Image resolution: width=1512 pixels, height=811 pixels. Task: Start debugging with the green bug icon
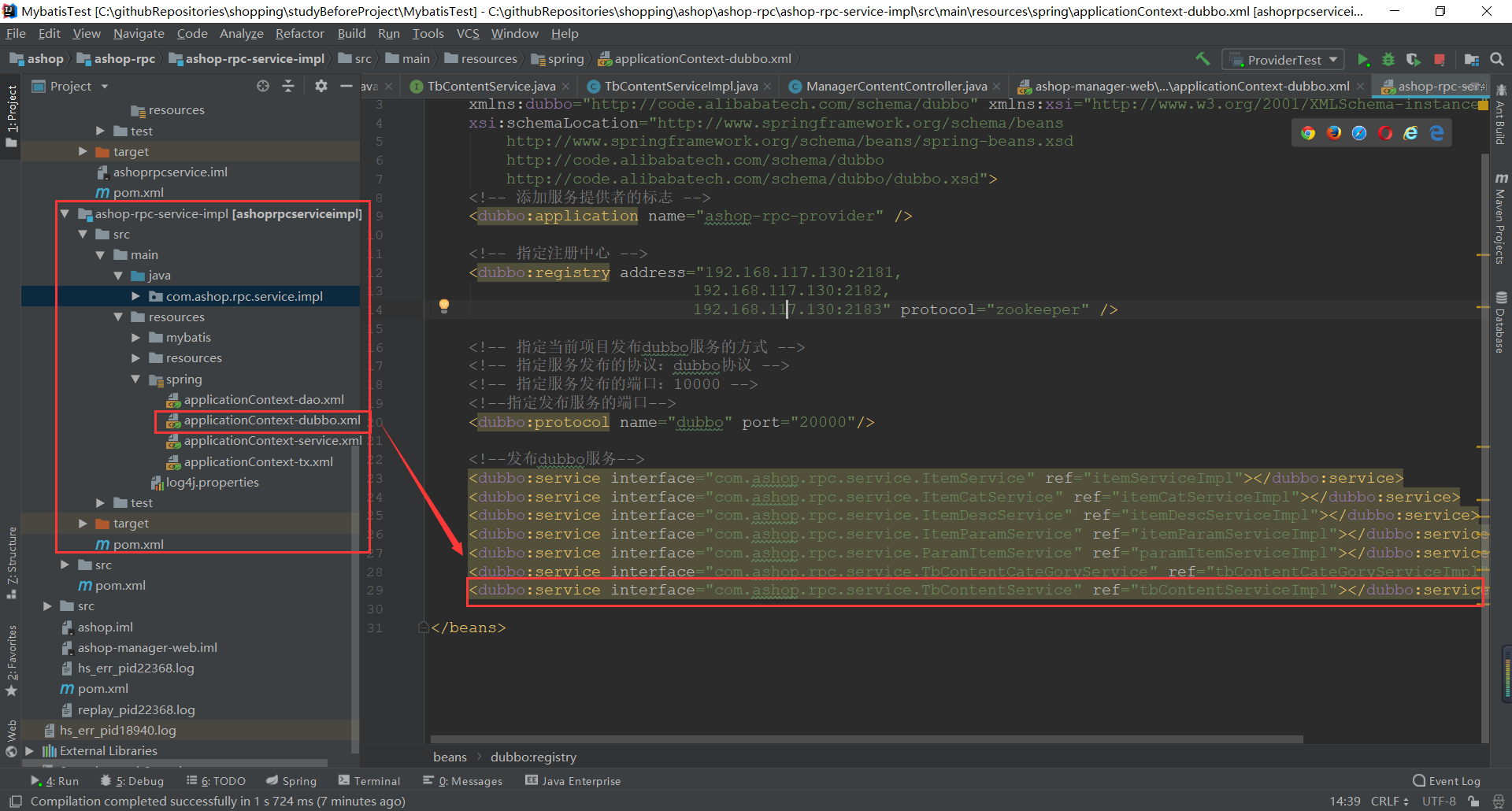pyautogui.click(x=1388, y=60)
